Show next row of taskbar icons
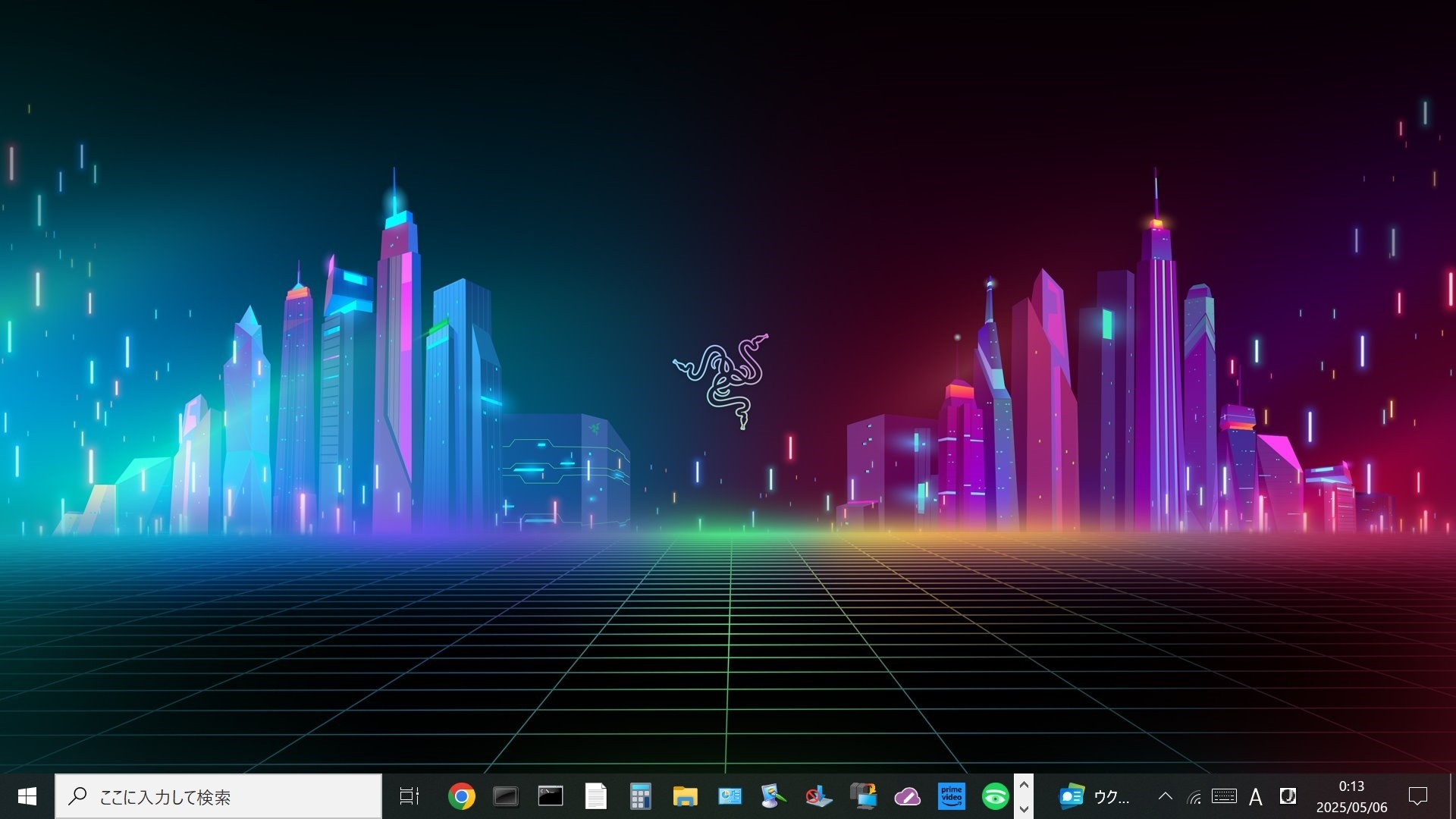This screenshot has height=819, width=1456. click(x=1024, y=808)
